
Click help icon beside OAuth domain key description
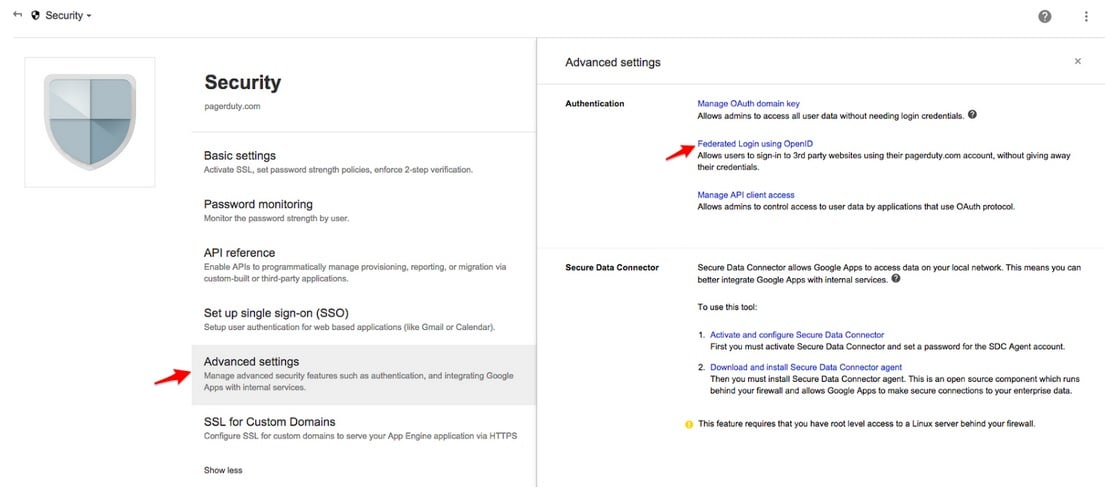972,115
